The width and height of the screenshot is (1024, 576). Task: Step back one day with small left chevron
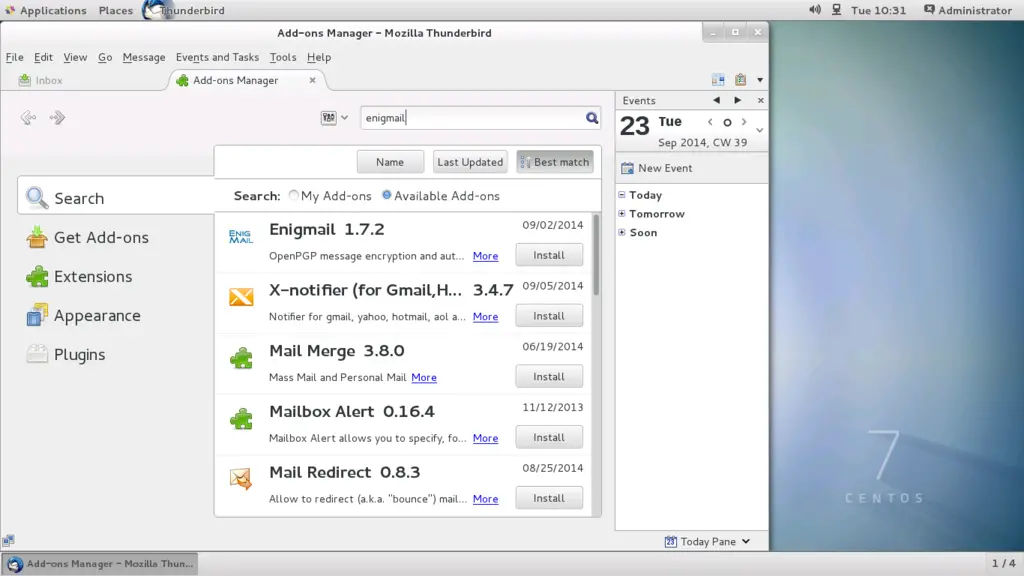[711, 122]
